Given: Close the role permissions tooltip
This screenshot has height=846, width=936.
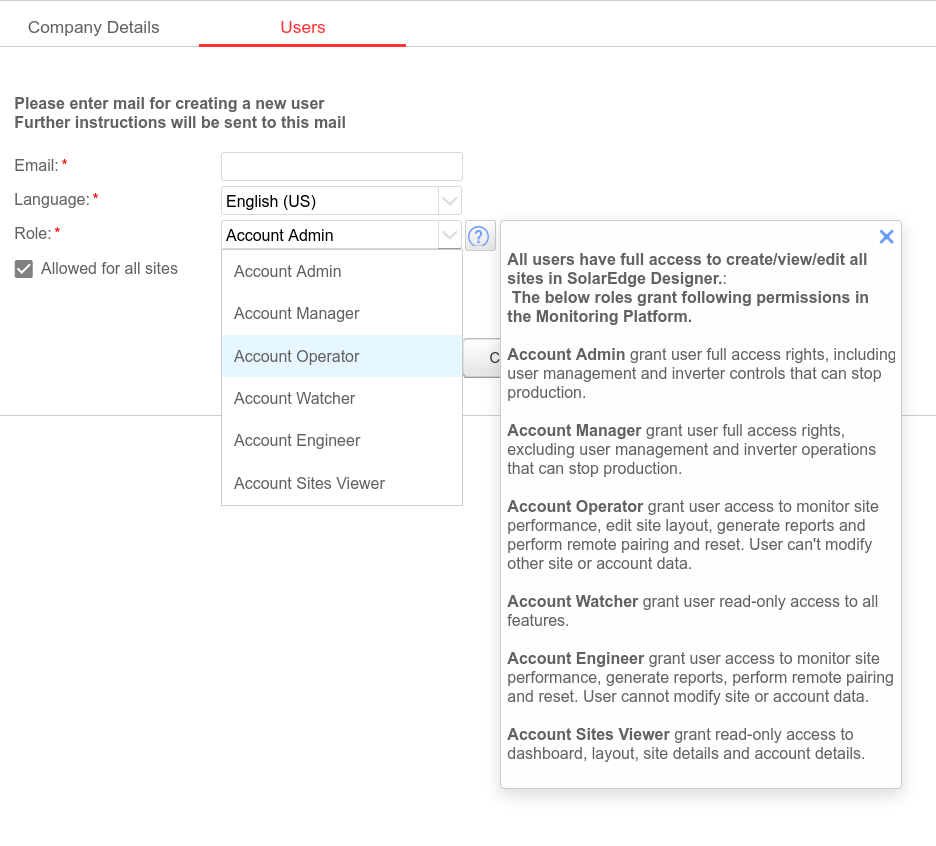Looking at the screenshot, I should 886,237.
